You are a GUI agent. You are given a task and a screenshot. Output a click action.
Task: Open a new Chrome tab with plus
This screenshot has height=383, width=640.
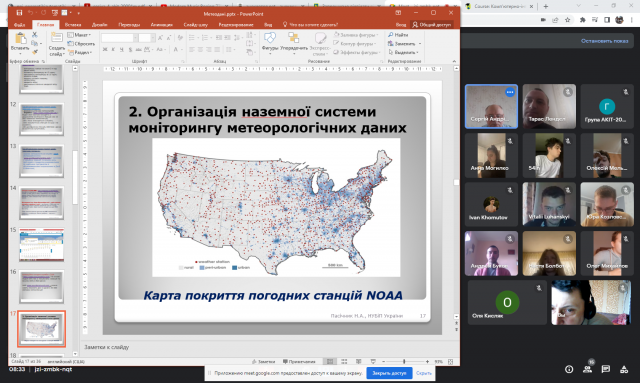pyautogui.click(x=546, y=6)
